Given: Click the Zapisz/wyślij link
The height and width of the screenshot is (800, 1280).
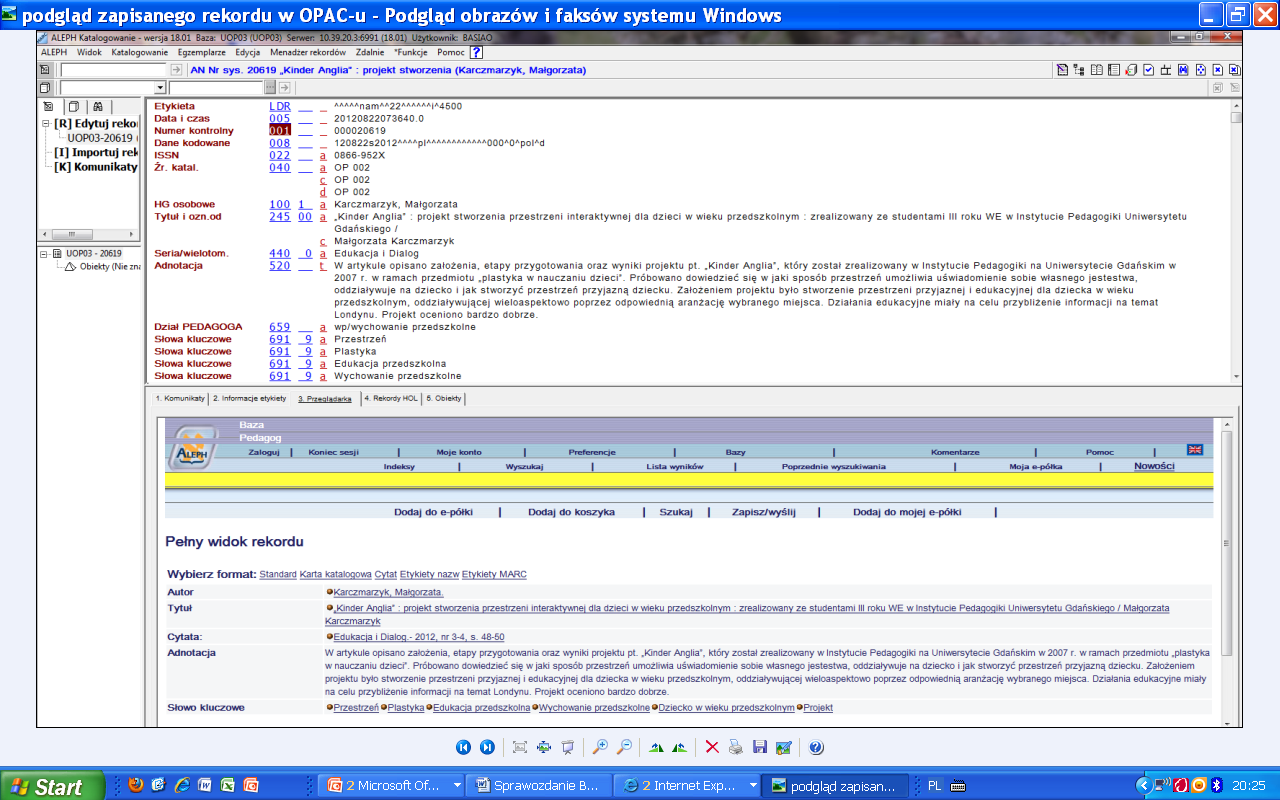Looking at the screenshot, I should (x=763, y=511).
